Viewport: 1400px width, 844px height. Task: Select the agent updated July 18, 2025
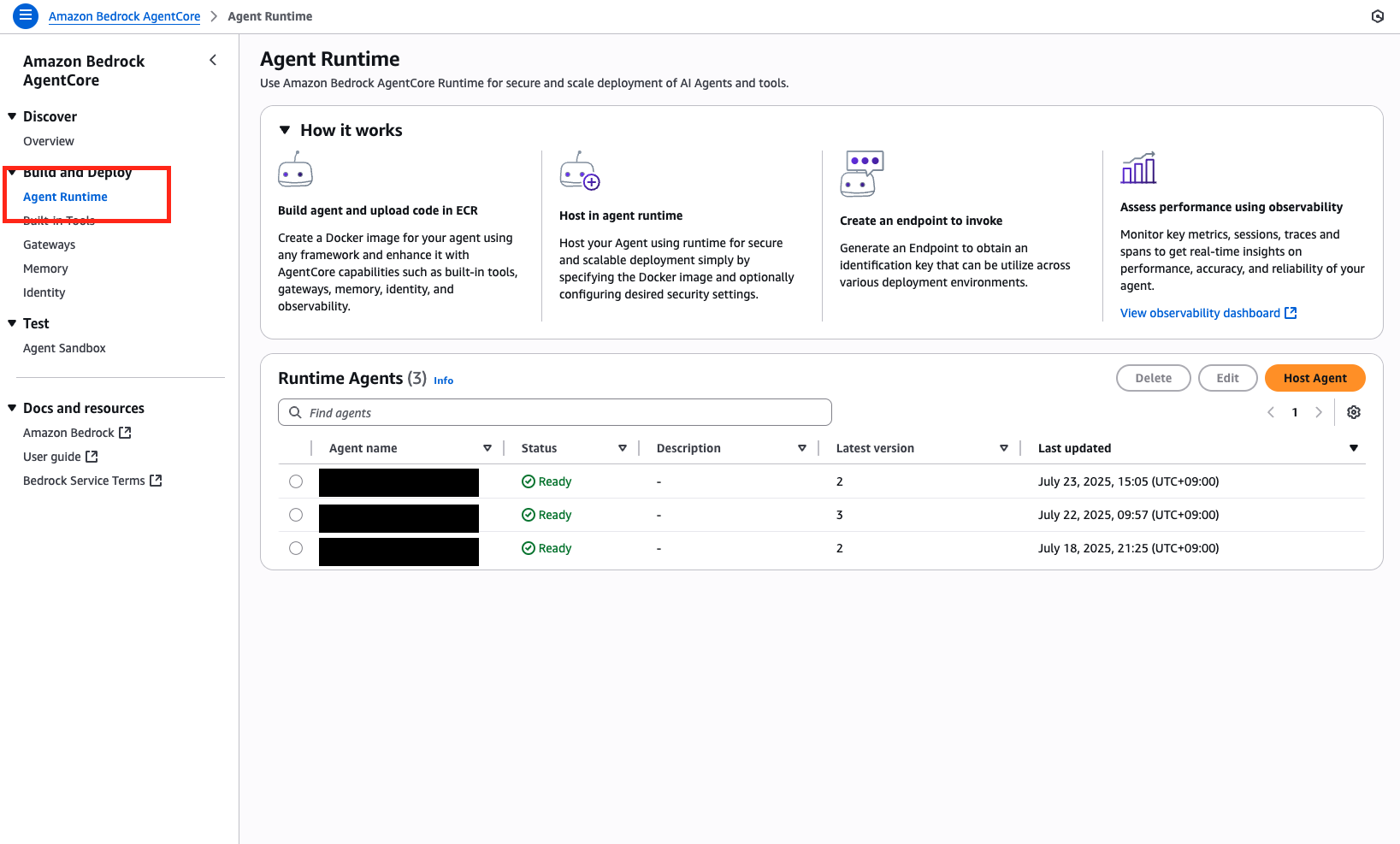click(296, 548)
